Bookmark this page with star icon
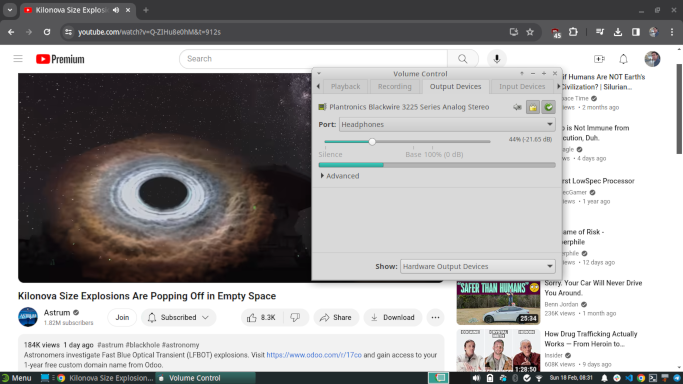This screenshot has width=683, height=384. coord(530,32)
